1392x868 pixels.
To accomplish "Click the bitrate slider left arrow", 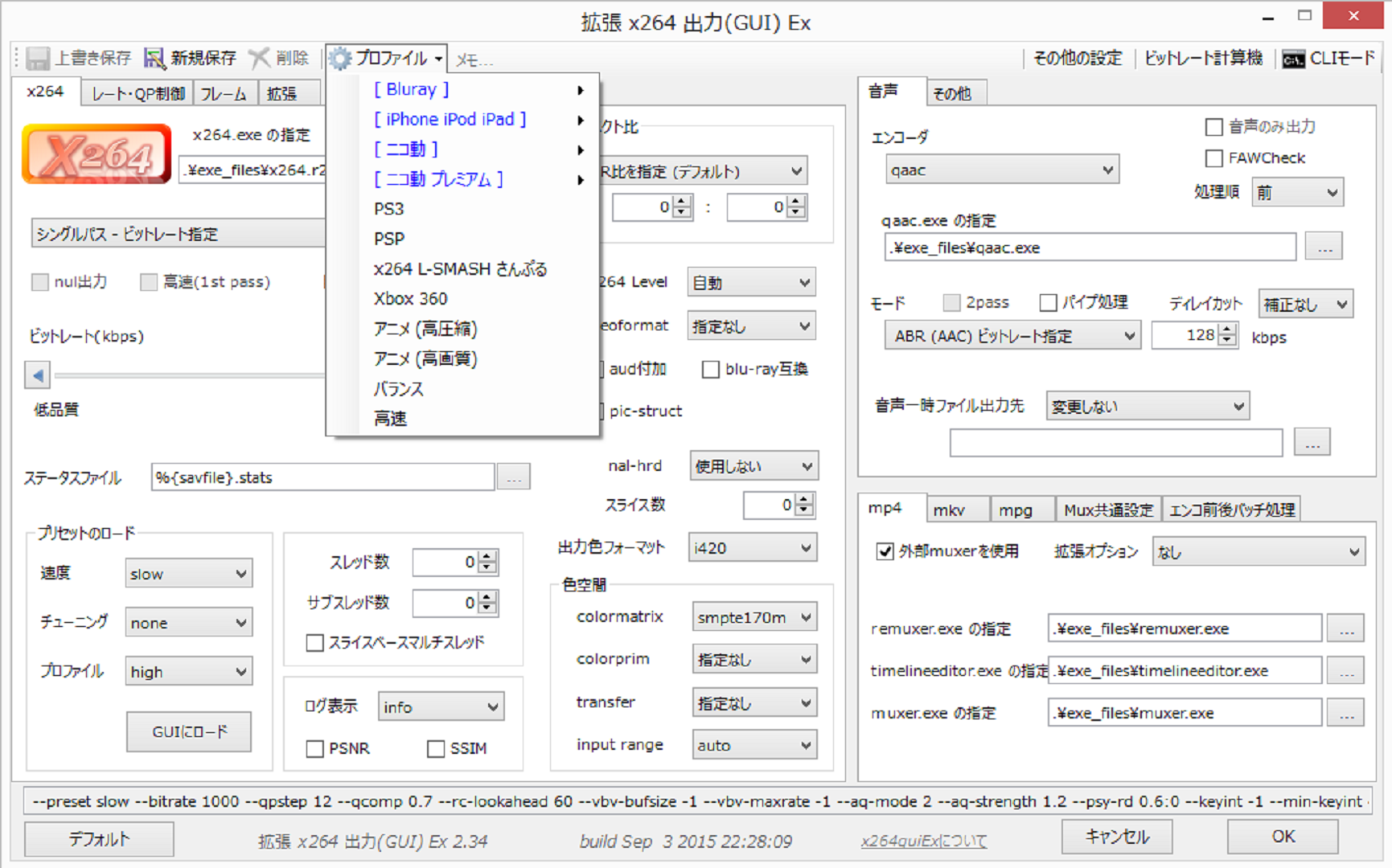I will [37, 375].
